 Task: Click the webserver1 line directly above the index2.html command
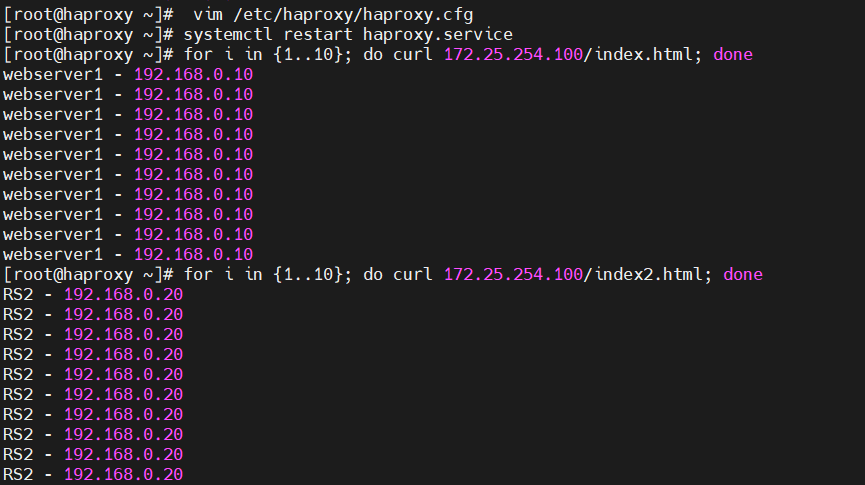(x=128, y=254)
